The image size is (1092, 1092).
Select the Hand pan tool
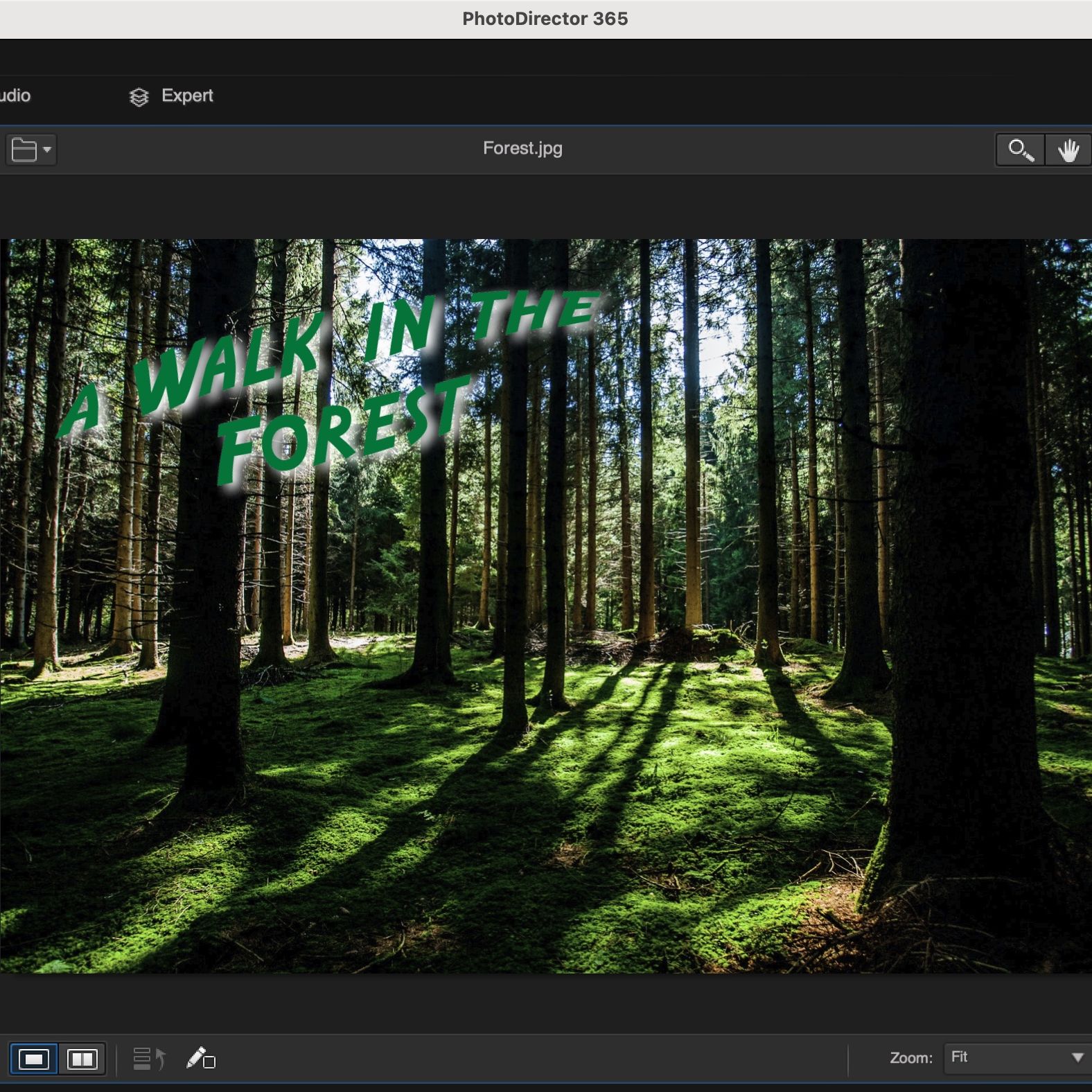pyautogui.click(x=1068, y=150)
